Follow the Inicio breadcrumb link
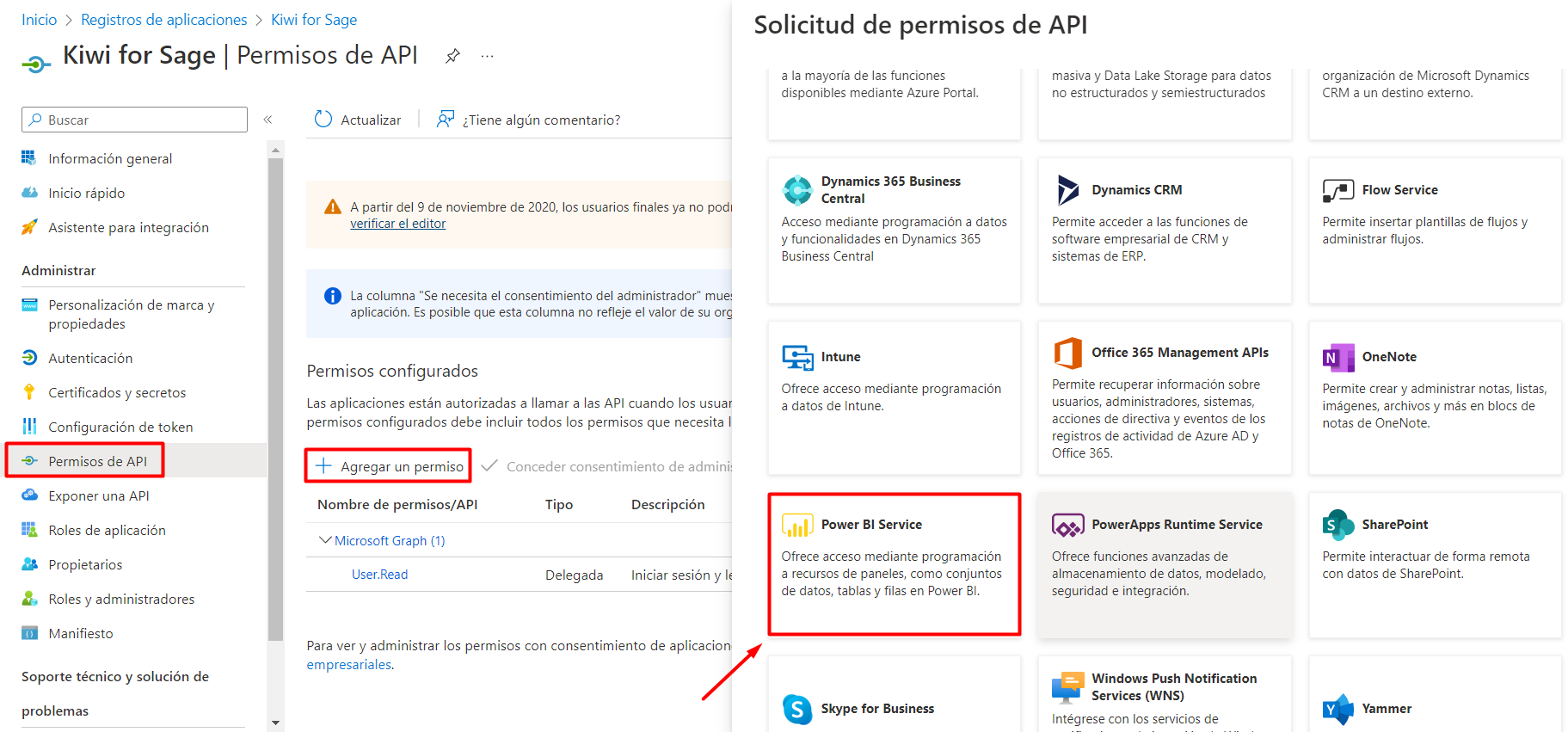Viewport: 1568px width, 732px height. pos(40,20)
